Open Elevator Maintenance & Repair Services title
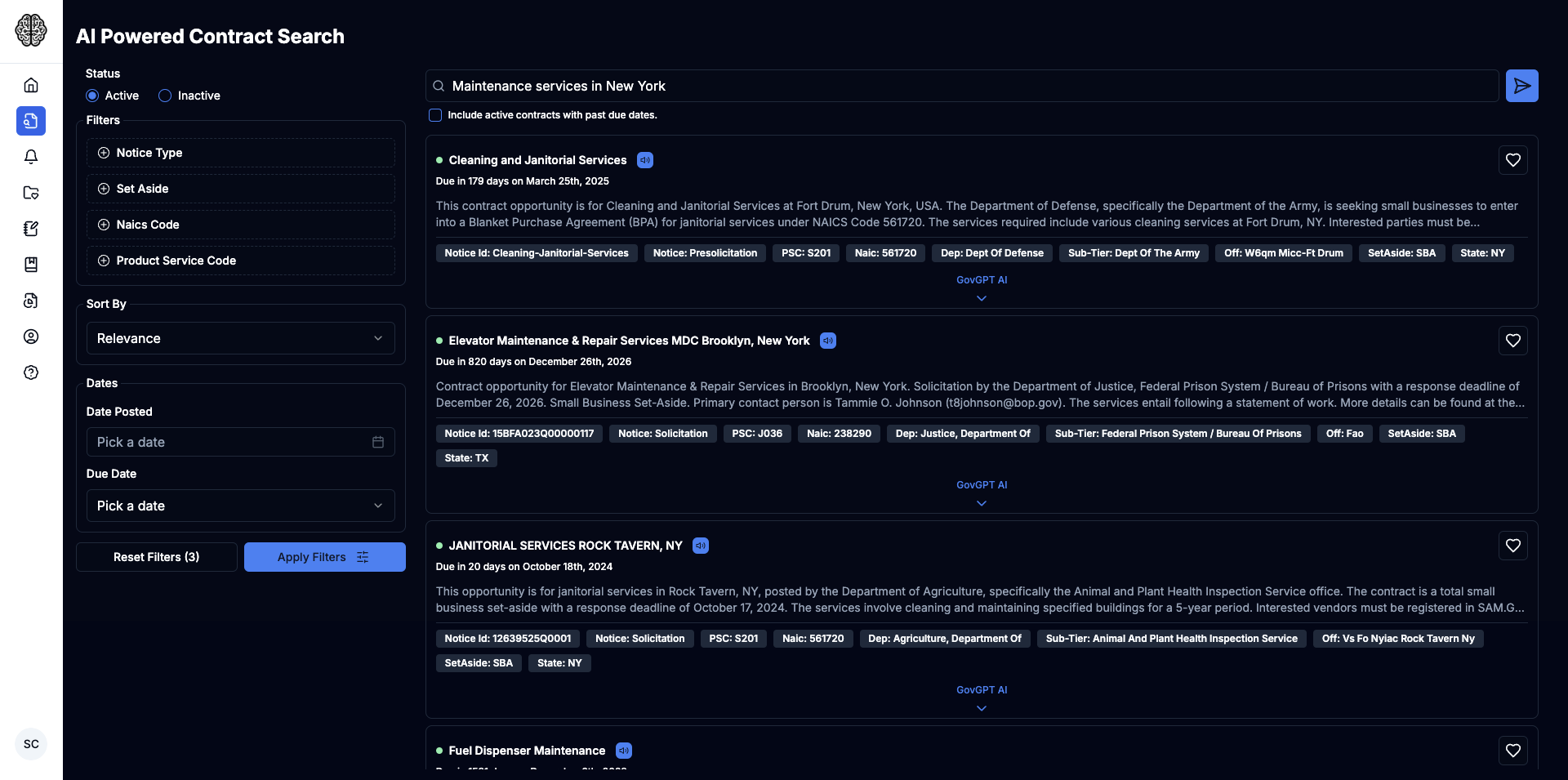 629,341
